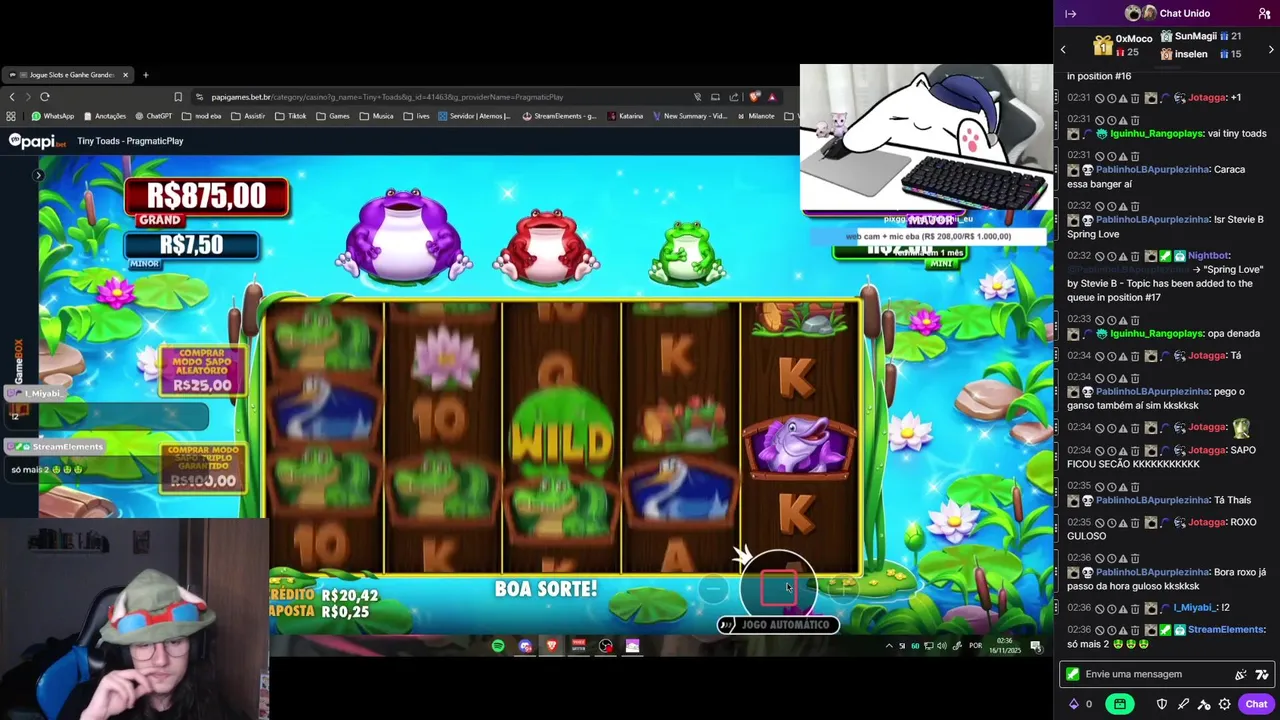Open Spotify from the taskbar
Screen dimensions: 1280x720
(x=498, y=646)
